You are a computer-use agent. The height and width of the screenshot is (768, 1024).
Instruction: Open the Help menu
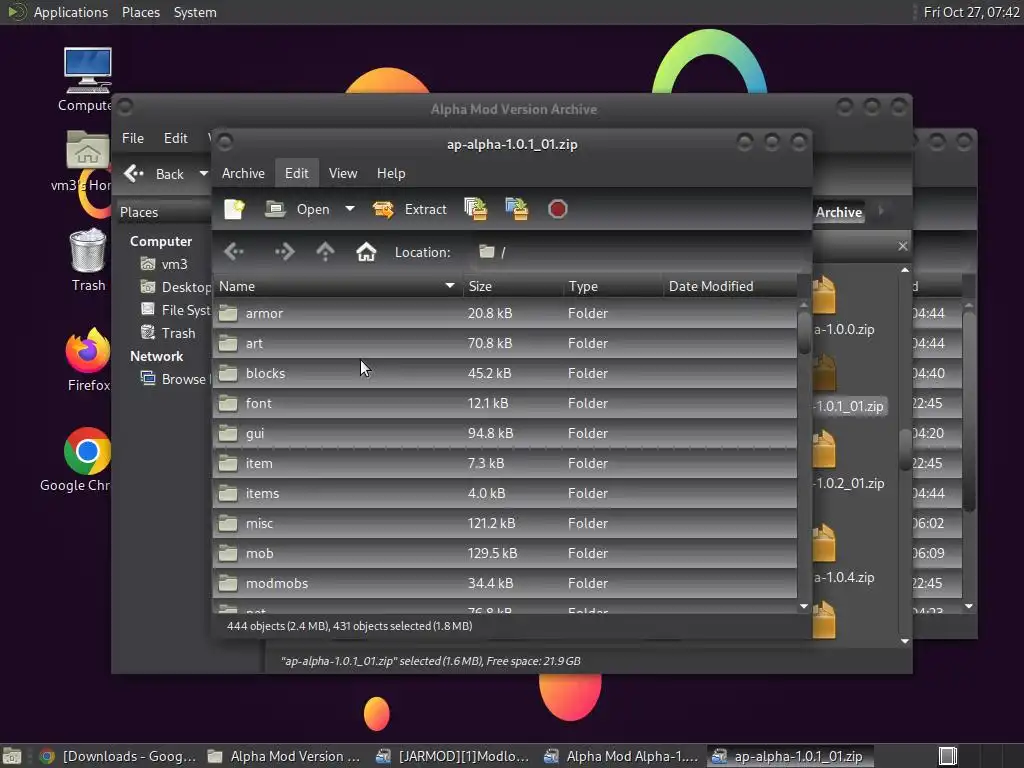tap(391, 173)
